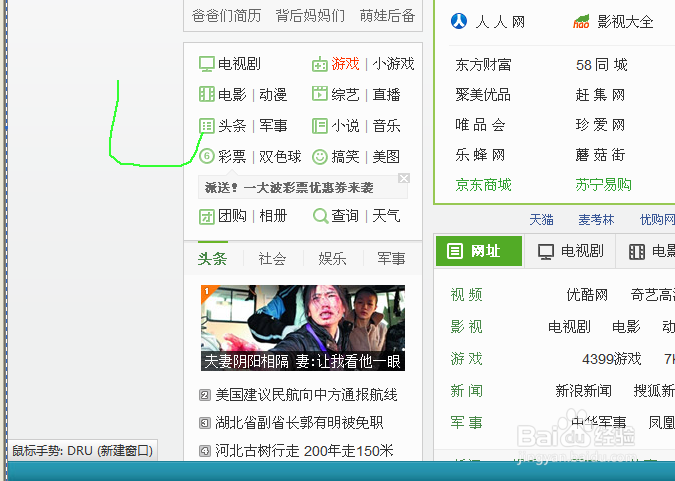Visit the 唯品会 site link
Screen dimensions: 675x481
(480, 124)
